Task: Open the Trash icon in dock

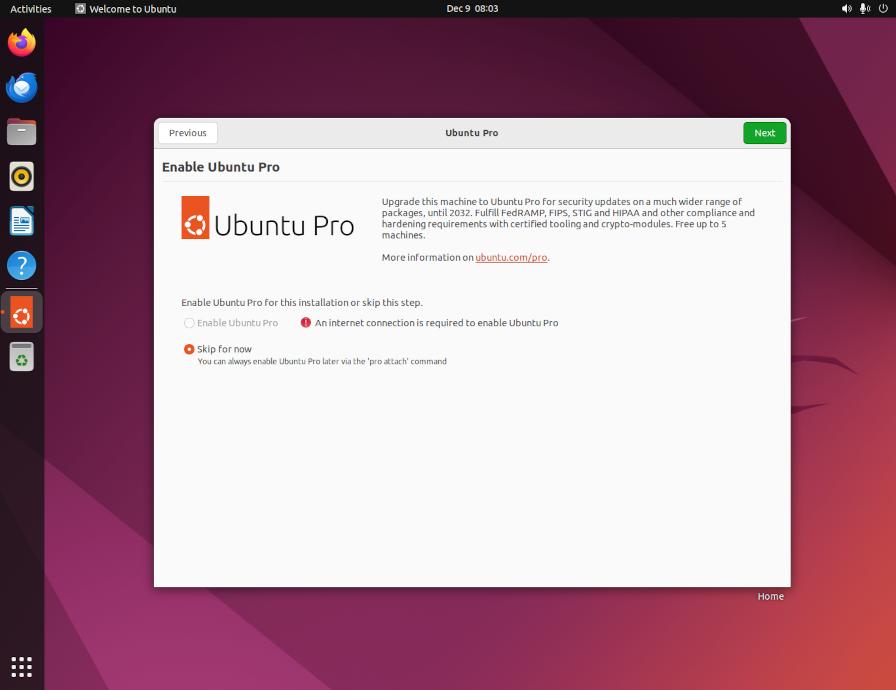Action: point(22,357)
